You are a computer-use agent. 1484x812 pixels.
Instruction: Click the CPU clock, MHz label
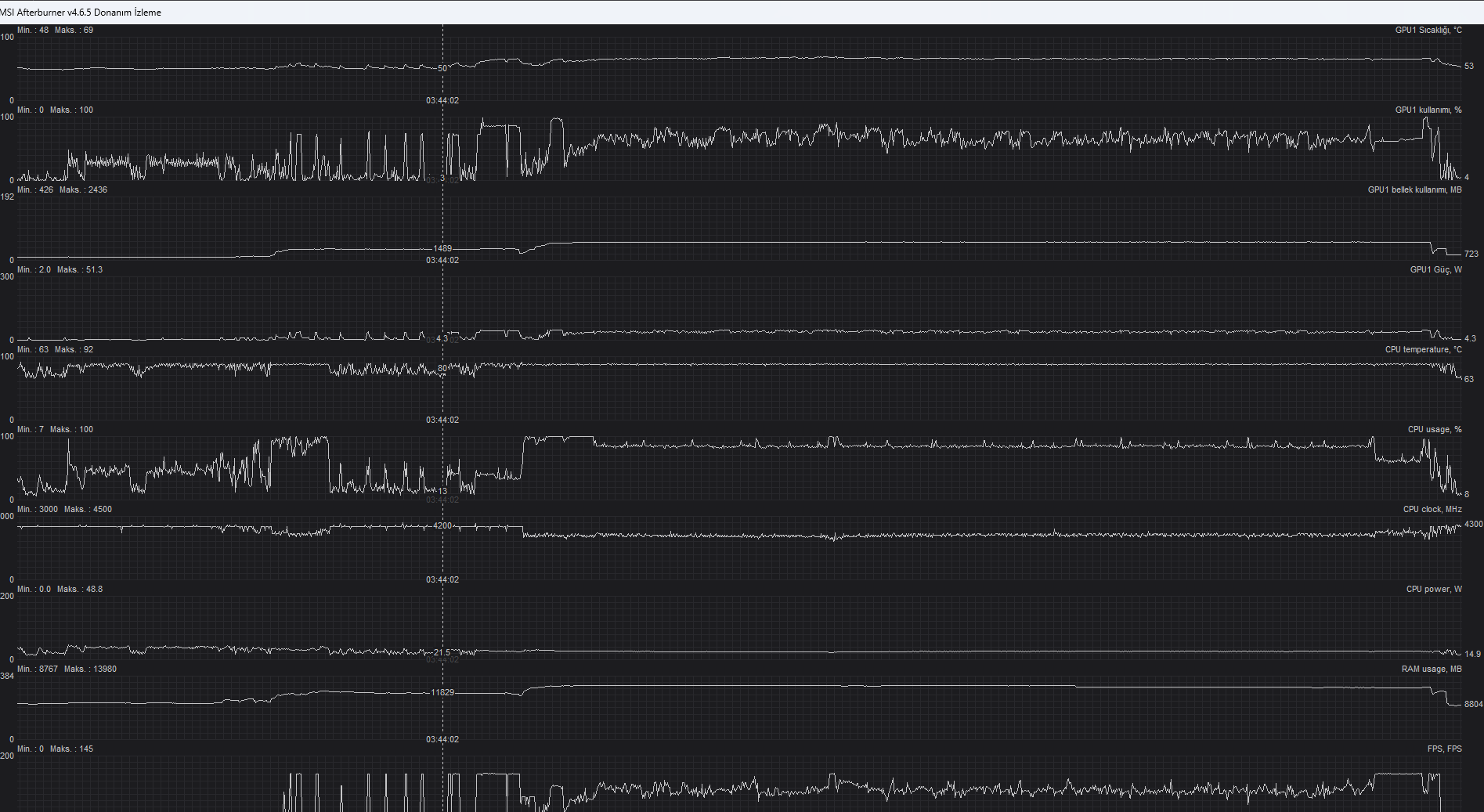1432,510
